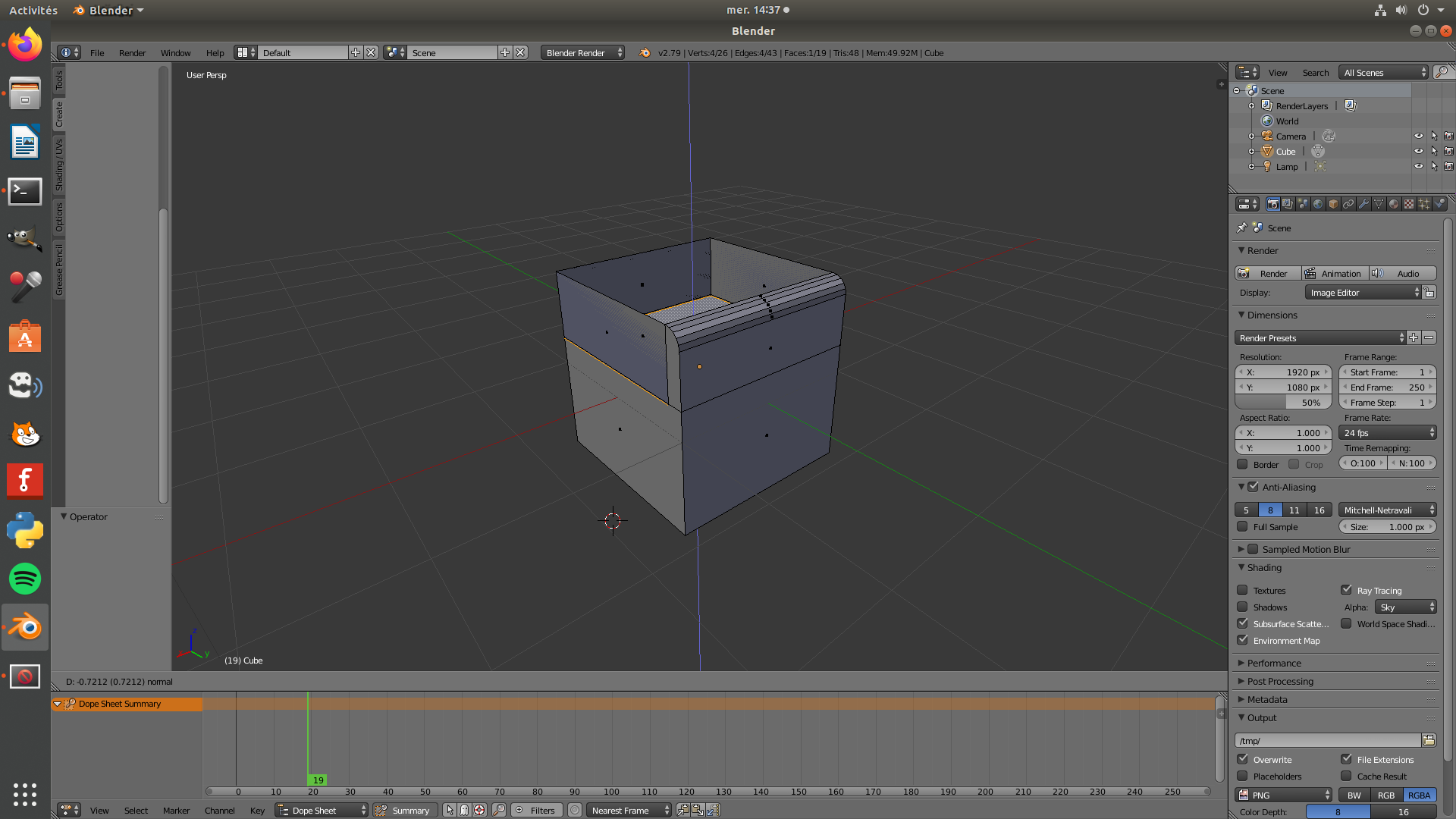Viewport: 1456px width, 819px height.
Task: Add a new scene with plus icon
Action: [x=505, y=52]
